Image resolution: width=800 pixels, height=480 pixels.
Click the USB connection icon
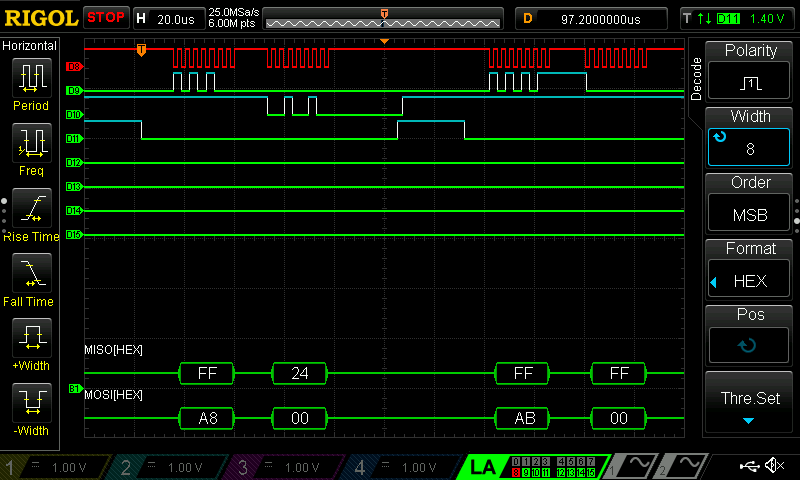[747, 466]
